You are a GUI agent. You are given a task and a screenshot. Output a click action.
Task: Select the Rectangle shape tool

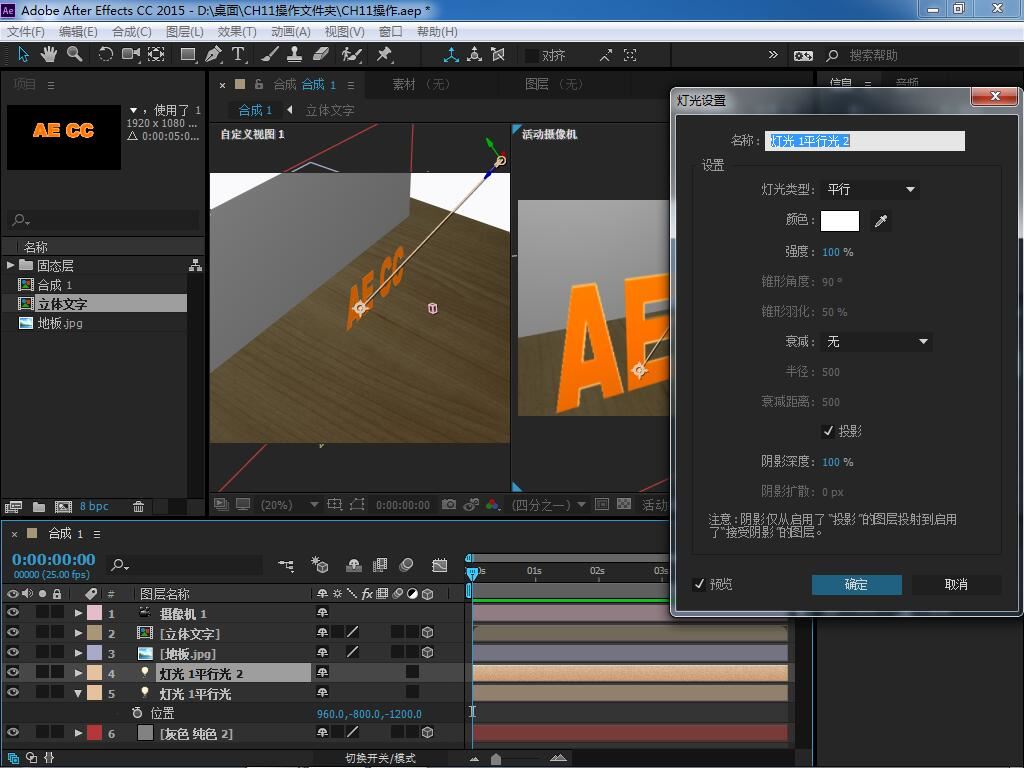(188, 55)
